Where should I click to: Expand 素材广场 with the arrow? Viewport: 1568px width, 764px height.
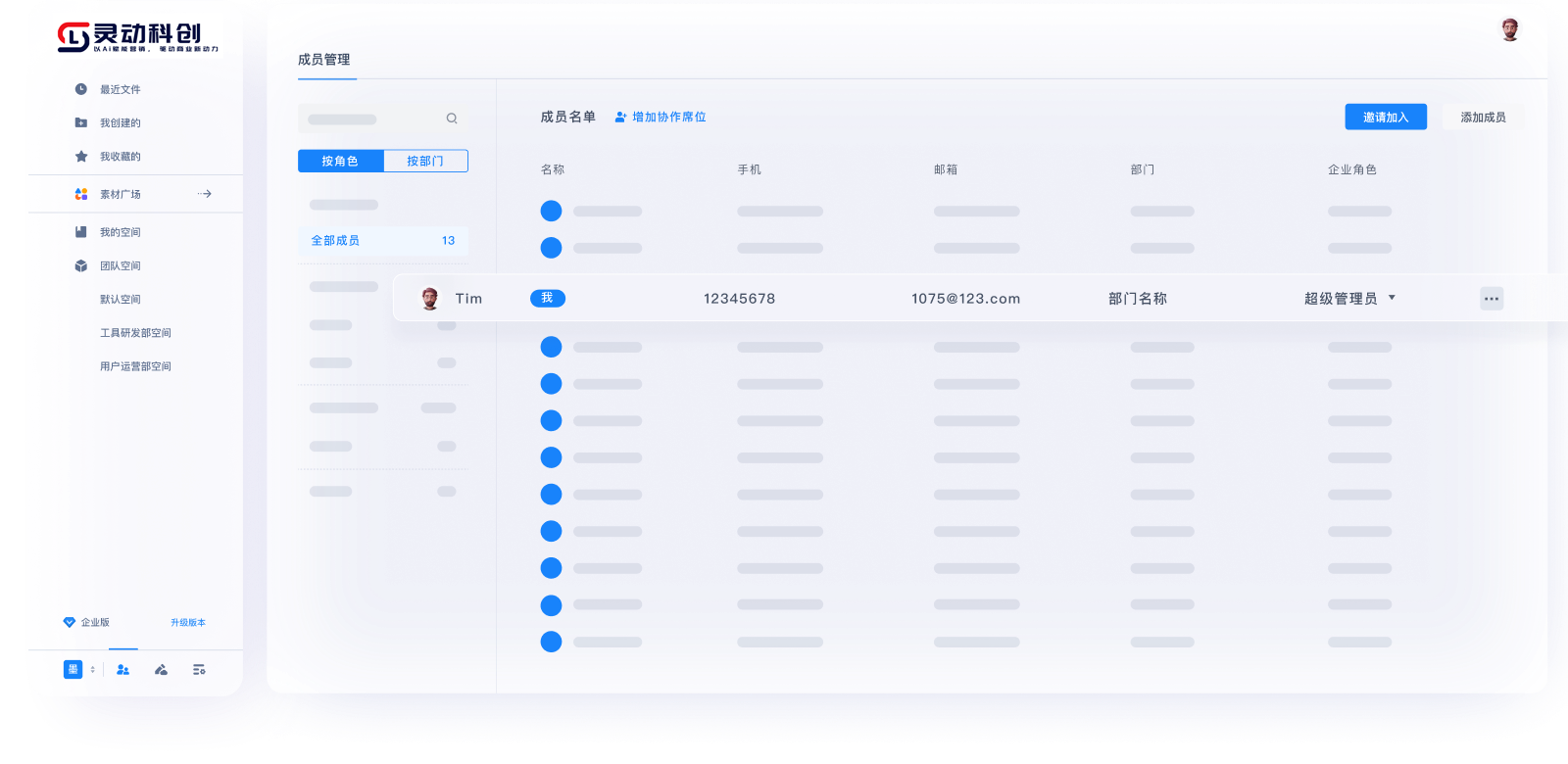(204, 194)
